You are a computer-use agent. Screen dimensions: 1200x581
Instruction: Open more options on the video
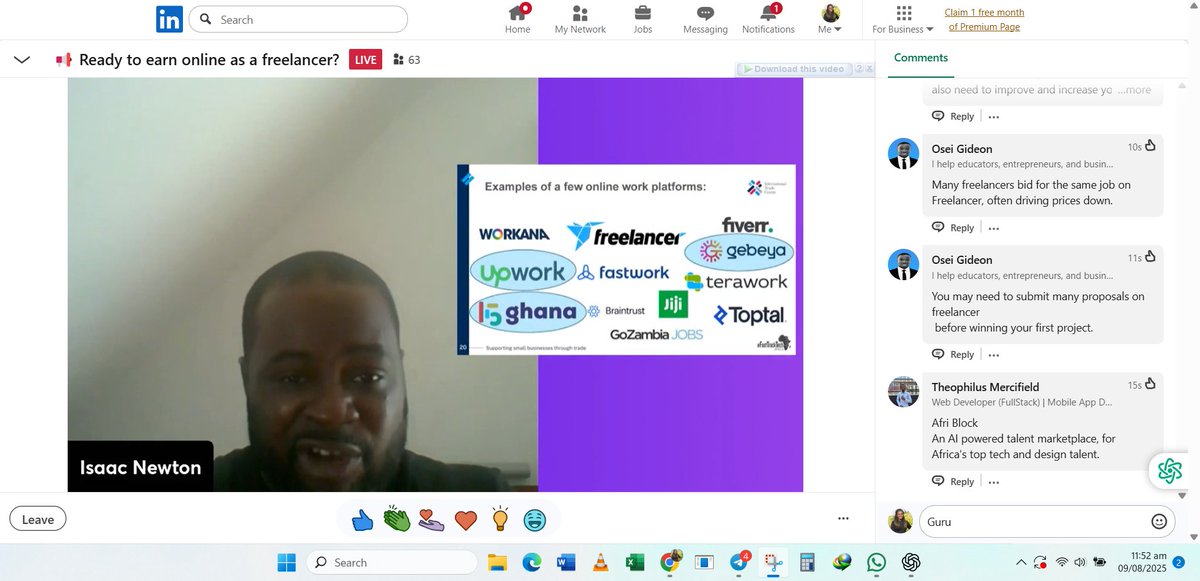tap(844, 519)
